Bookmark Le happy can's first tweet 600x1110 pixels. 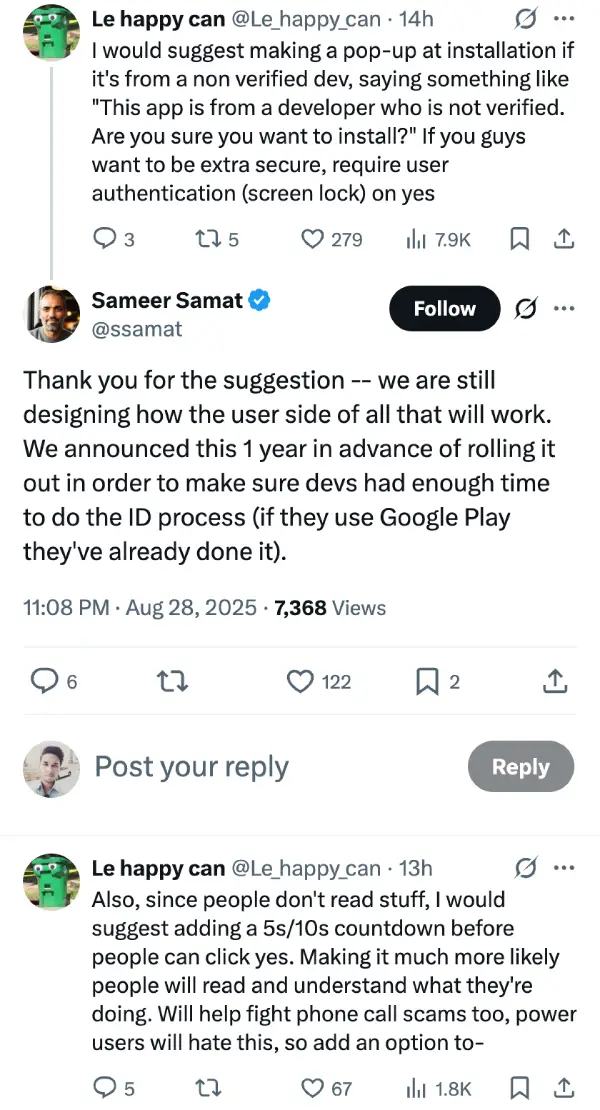click(x=519, y=239)
